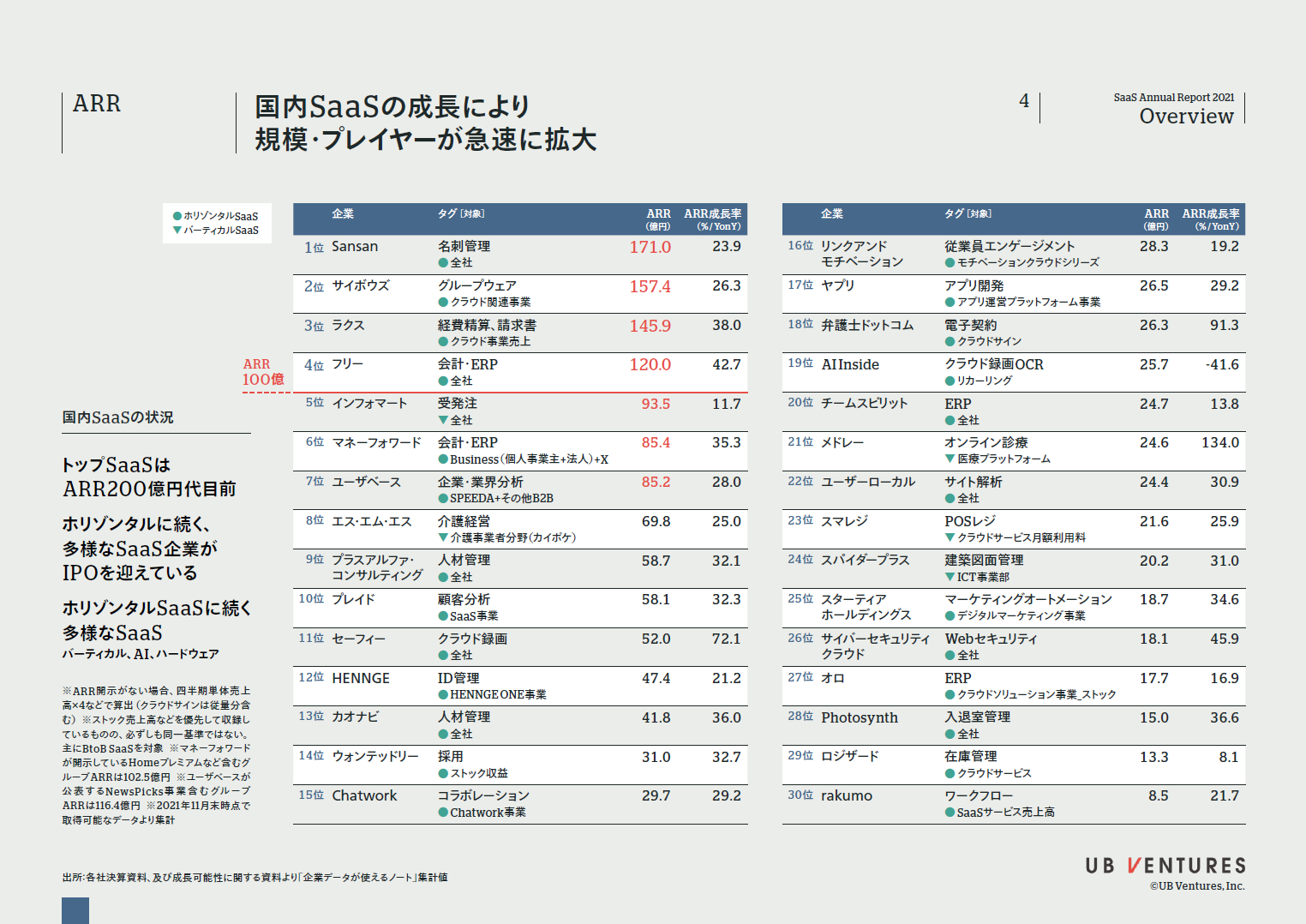Select the スマレジ company name
Image resolution: width=1306 pixels, height=924 pixels.
(844, 521)
